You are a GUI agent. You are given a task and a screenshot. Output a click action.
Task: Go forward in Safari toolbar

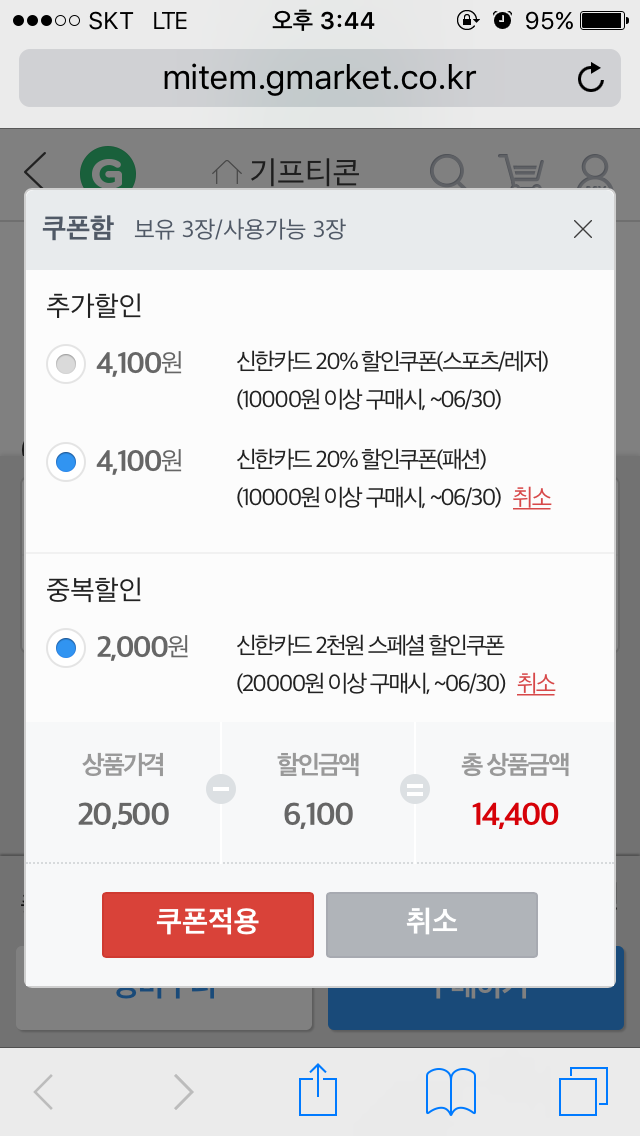pyautogui.click(x=183, y=1091)
